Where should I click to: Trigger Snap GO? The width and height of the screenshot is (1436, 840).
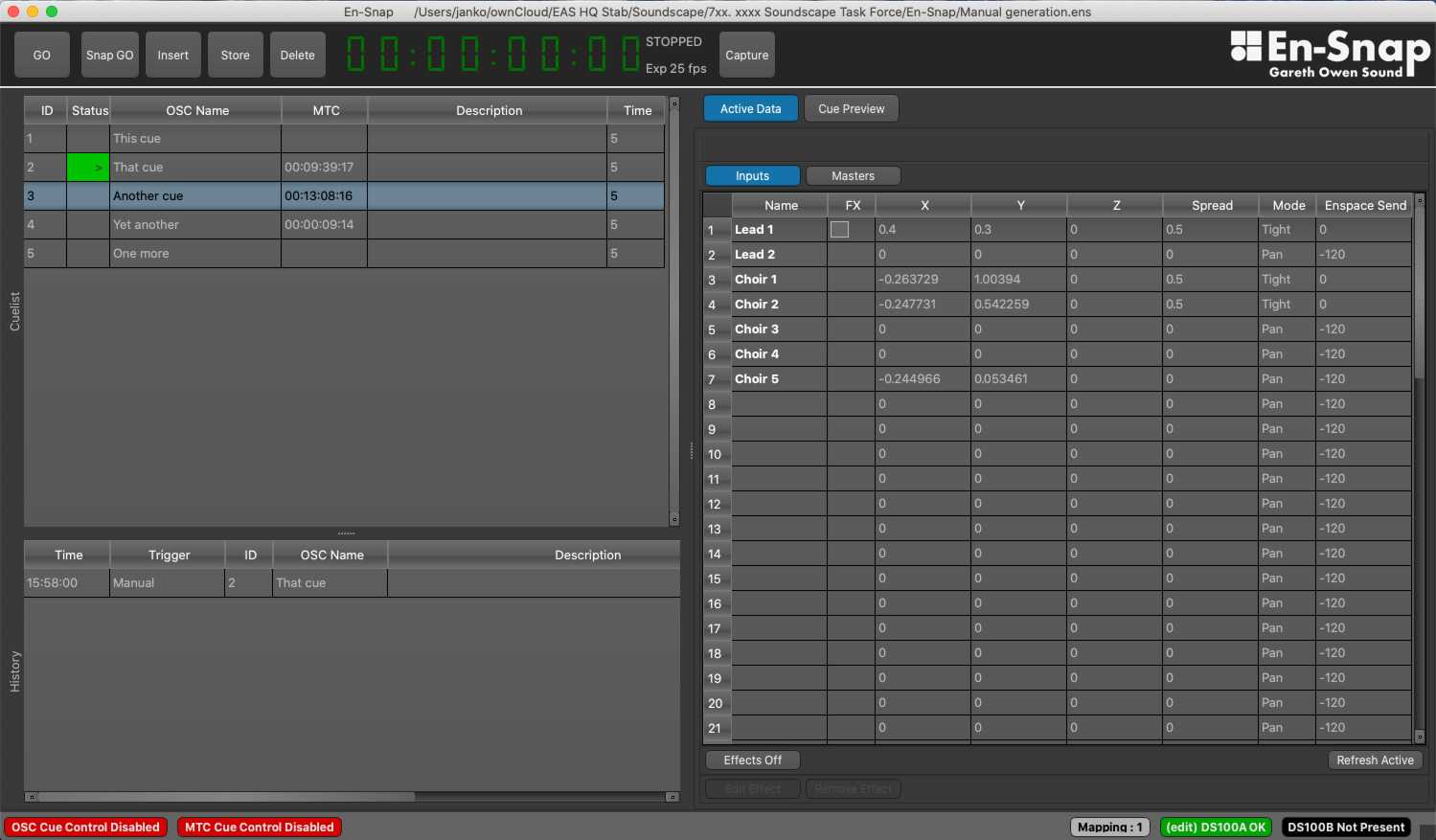109,55
